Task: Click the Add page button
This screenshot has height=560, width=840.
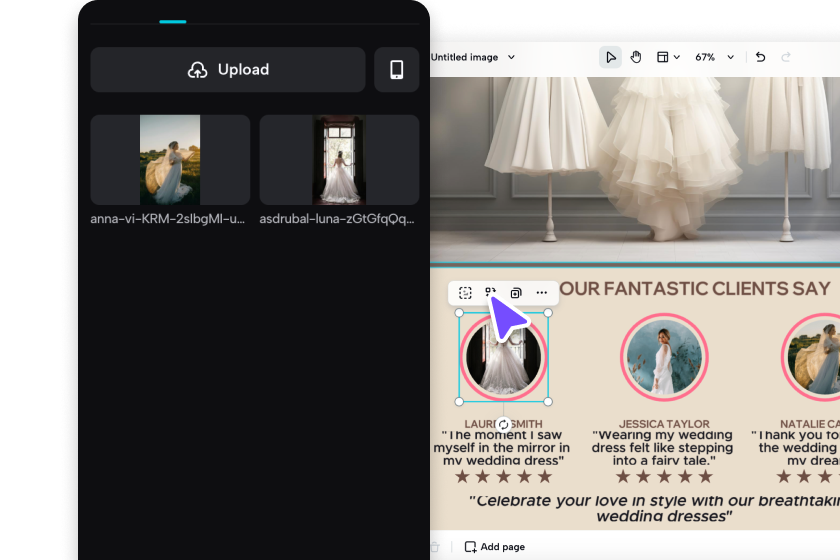Action: point(494,547)
